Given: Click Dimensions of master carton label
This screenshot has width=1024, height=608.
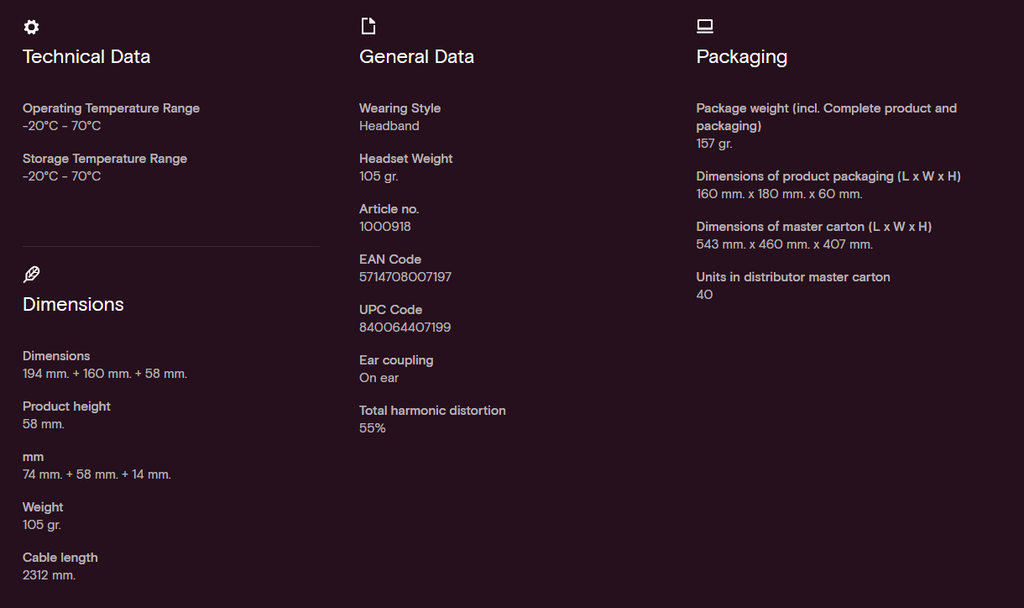Looking at the screenshot, I should (814, 227).
